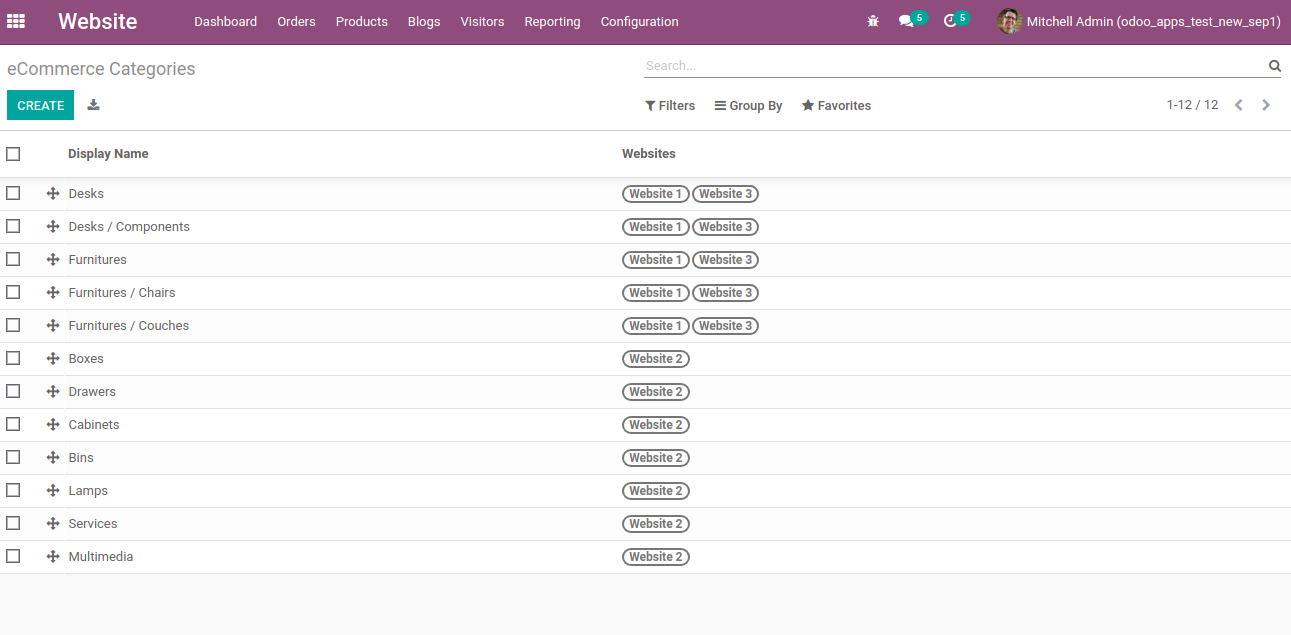Open the Products menu
The image size is (1291, 635).
click(x=361, y=22)
